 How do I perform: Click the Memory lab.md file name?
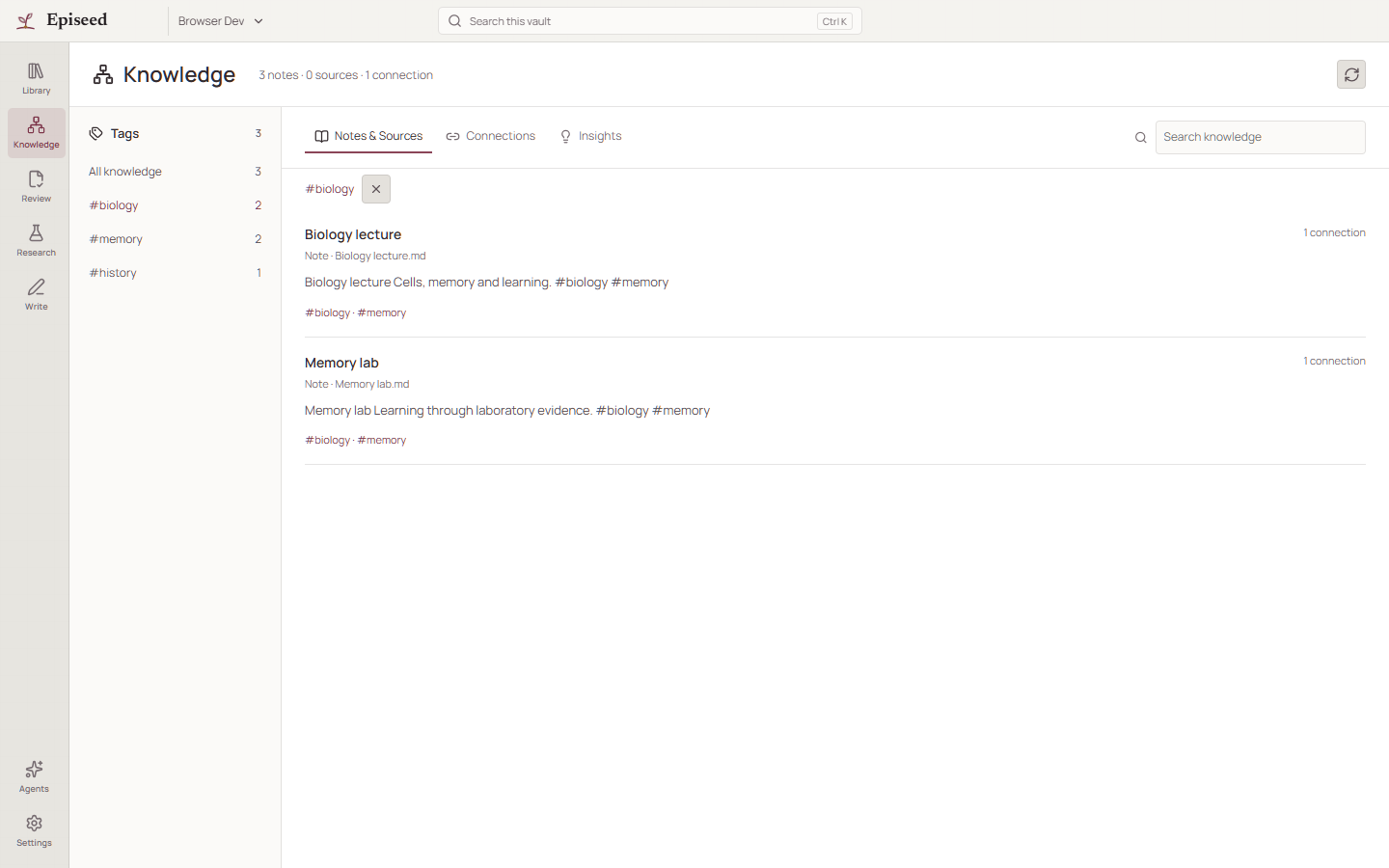(372, 384)
